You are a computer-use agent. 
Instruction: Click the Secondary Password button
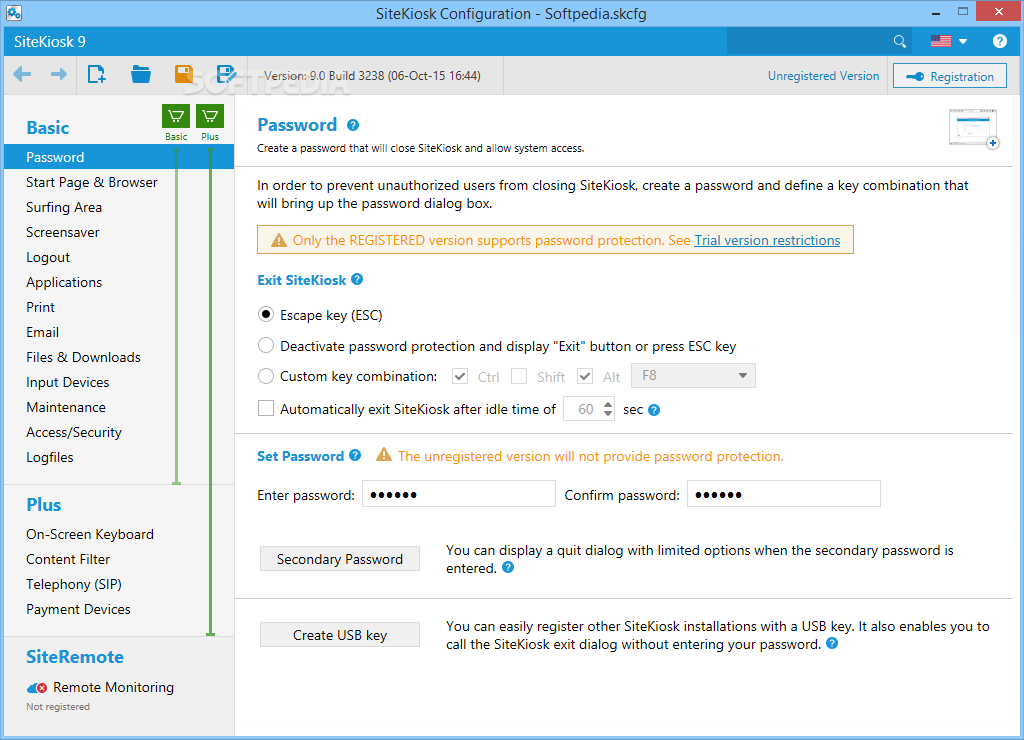pos(340,558)
